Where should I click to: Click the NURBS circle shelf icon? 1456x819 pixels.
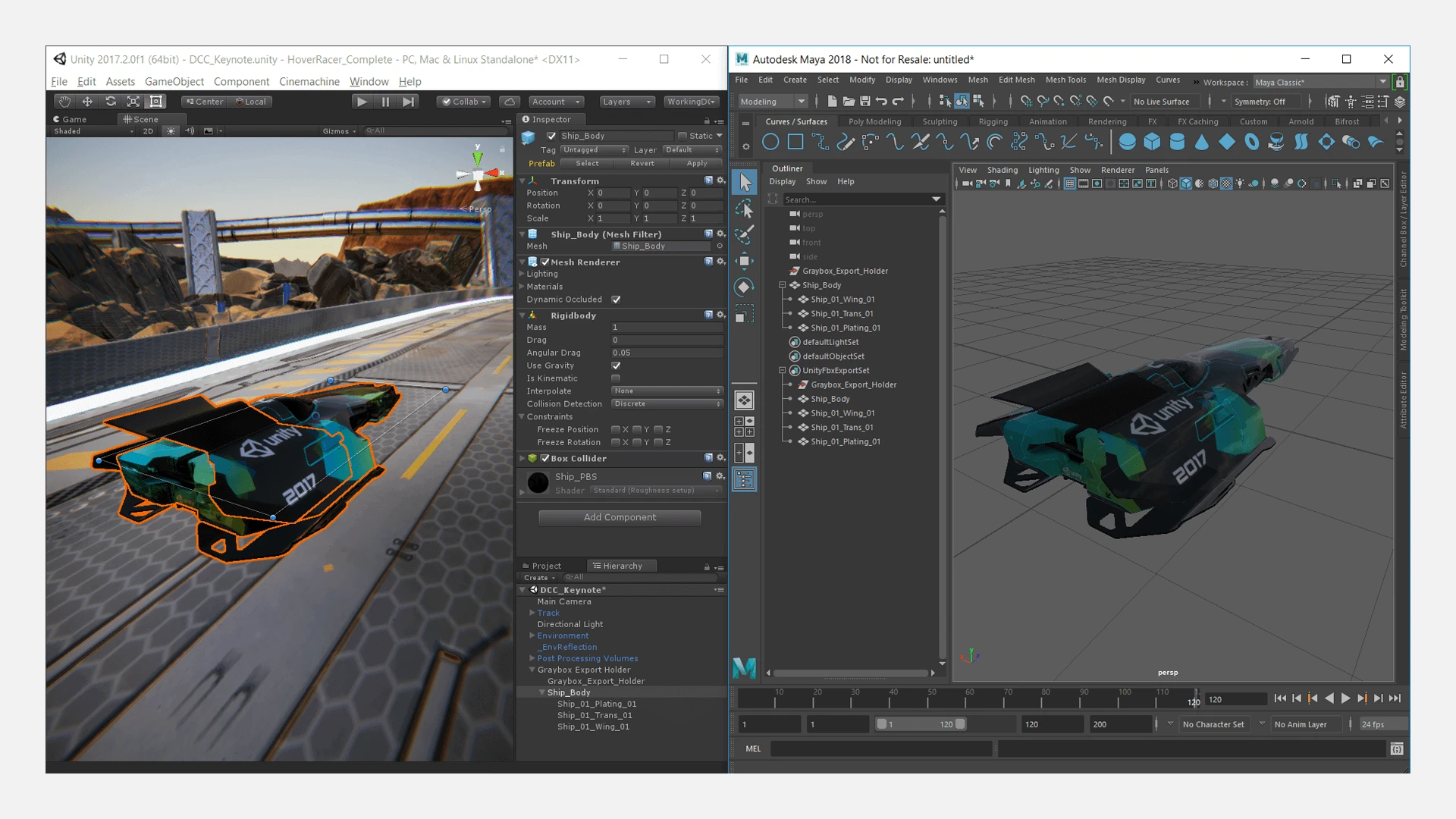[x=770, y=142]
